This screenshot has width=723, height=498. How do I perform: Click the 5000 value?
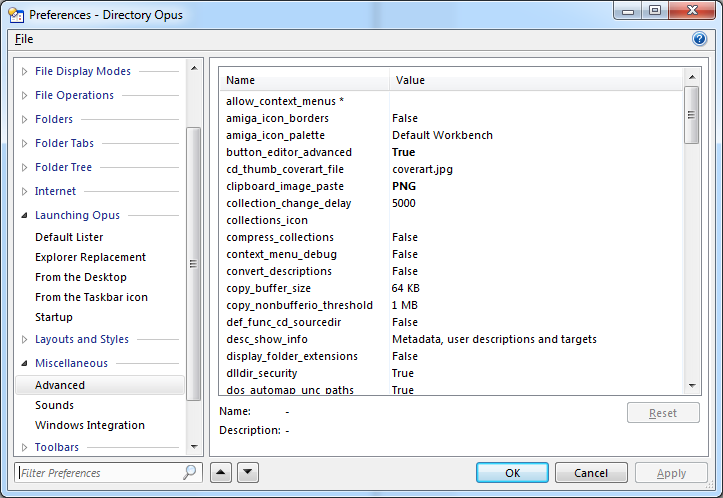click(403, 203)
